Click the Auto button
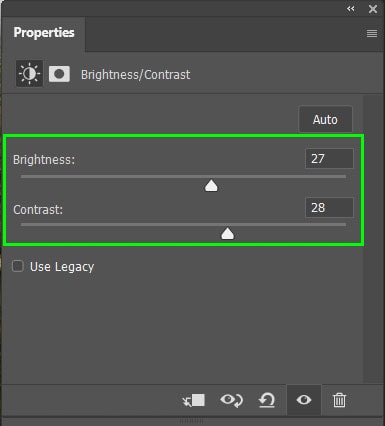 325,119
